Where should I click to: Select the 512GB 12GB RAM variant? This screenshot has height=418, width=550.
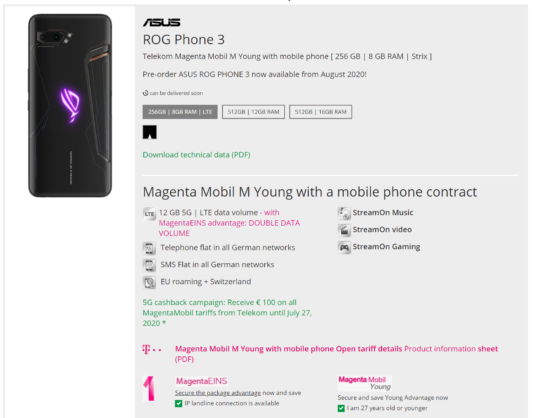click(253, 112)
